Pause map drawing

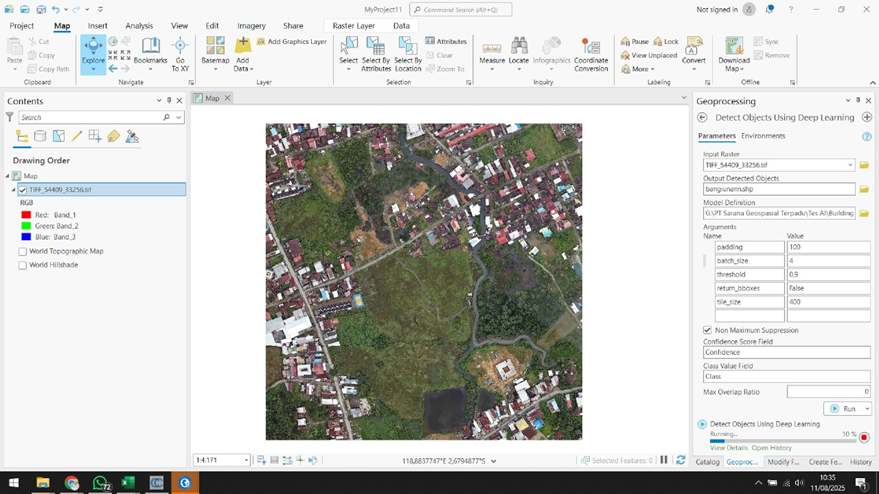664,460
